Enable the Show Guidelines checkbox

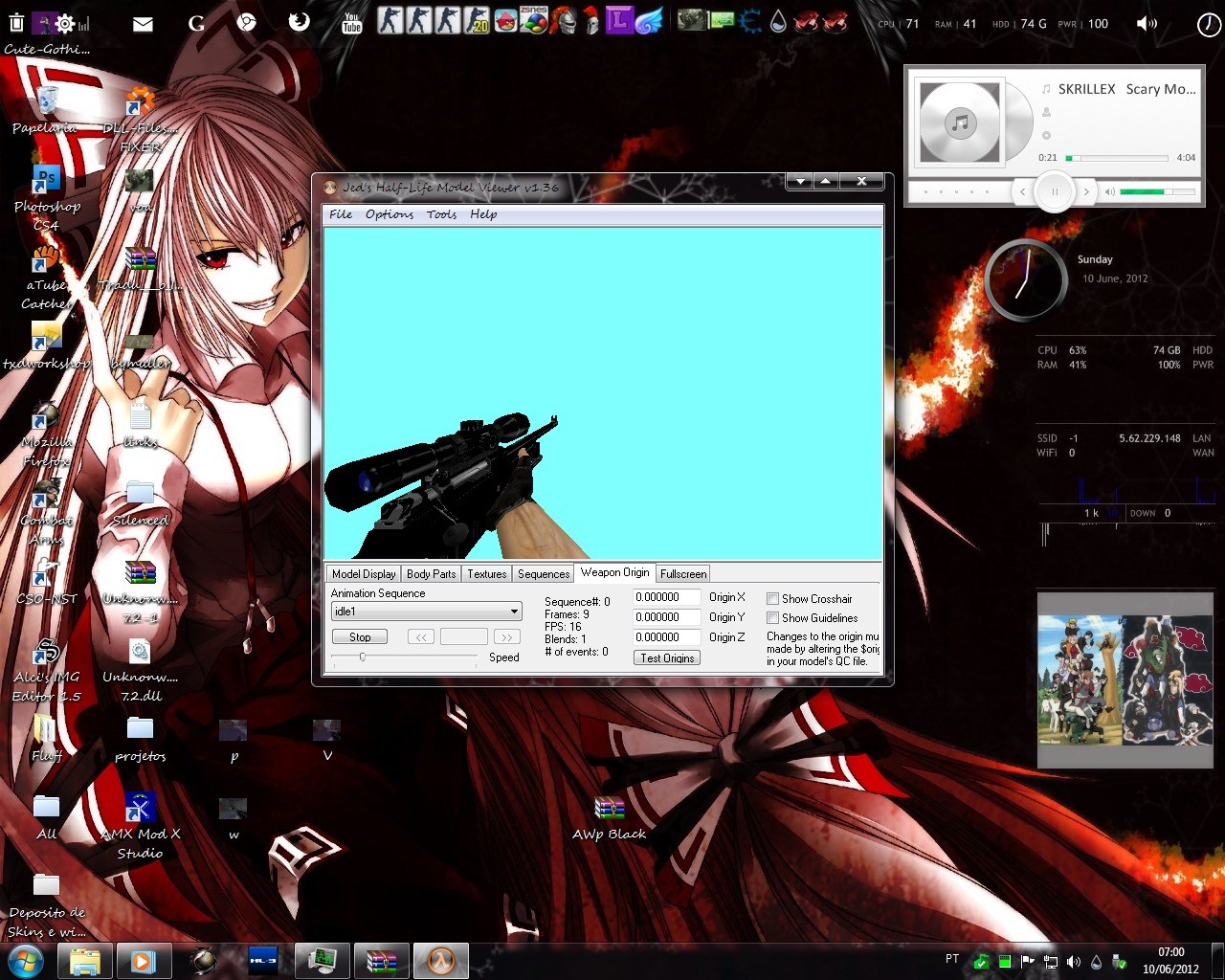coord(772,618)
